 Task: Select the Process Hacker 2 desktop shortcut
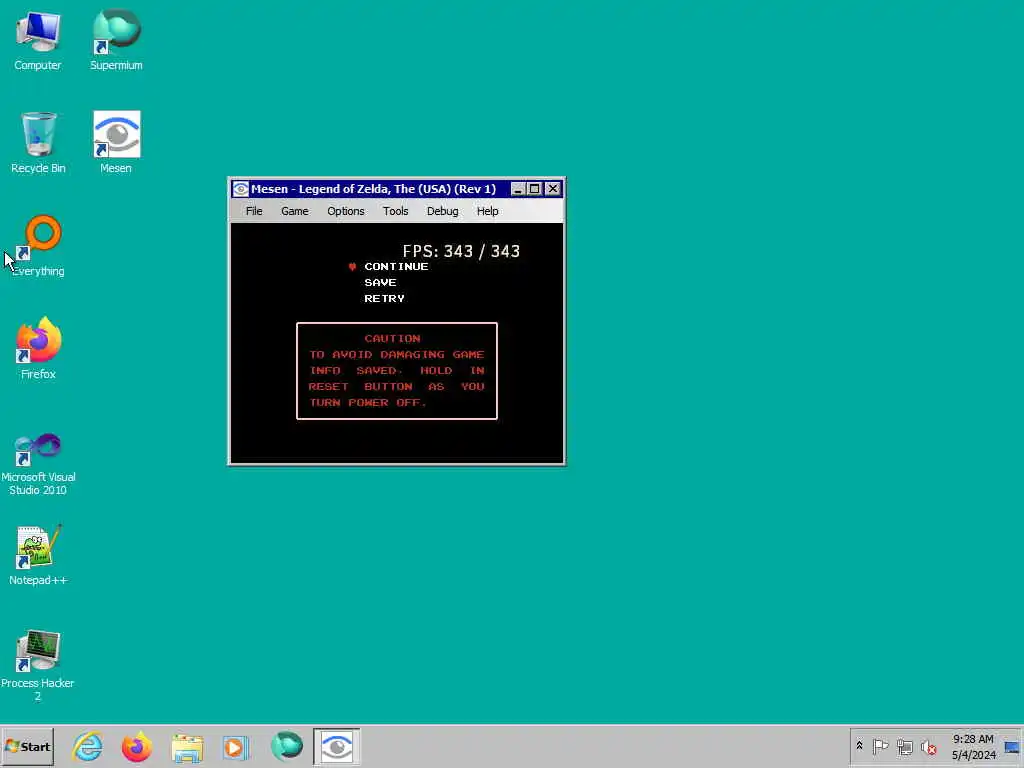pos(38,665)
